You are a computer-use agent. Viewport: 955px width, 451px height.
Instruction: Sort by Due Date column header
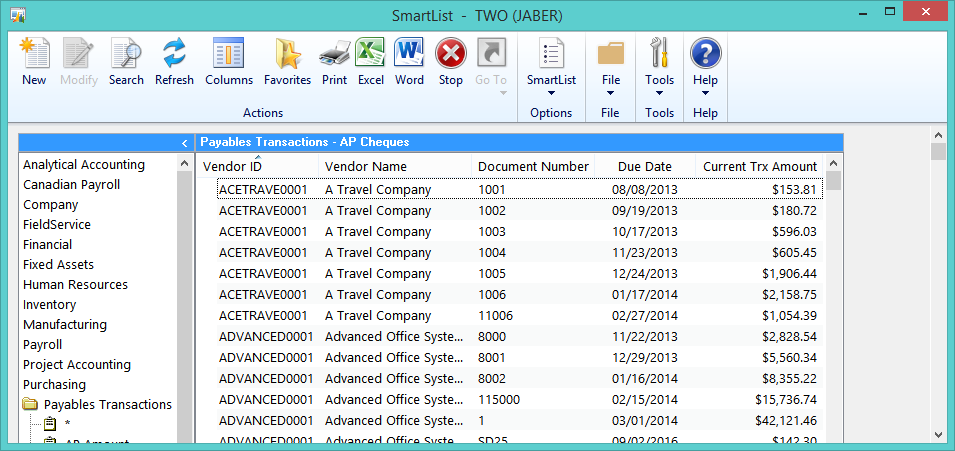point(645,166)
